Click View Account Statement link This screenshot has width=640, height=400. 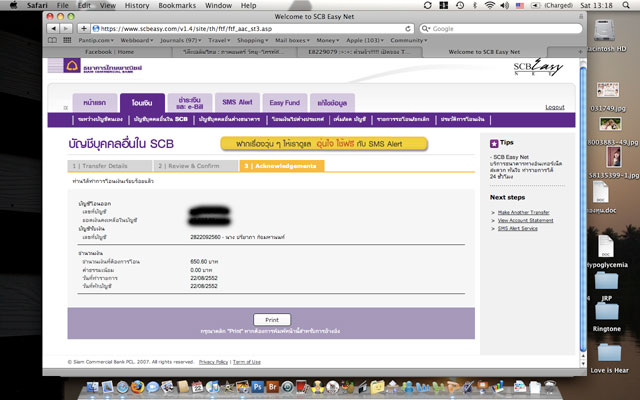pyautogui.click(x=525, y=220)
